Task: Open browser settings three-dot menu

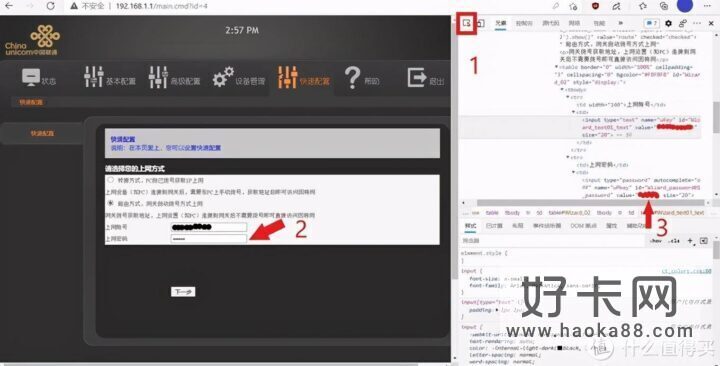Action: tap(708, 6)
